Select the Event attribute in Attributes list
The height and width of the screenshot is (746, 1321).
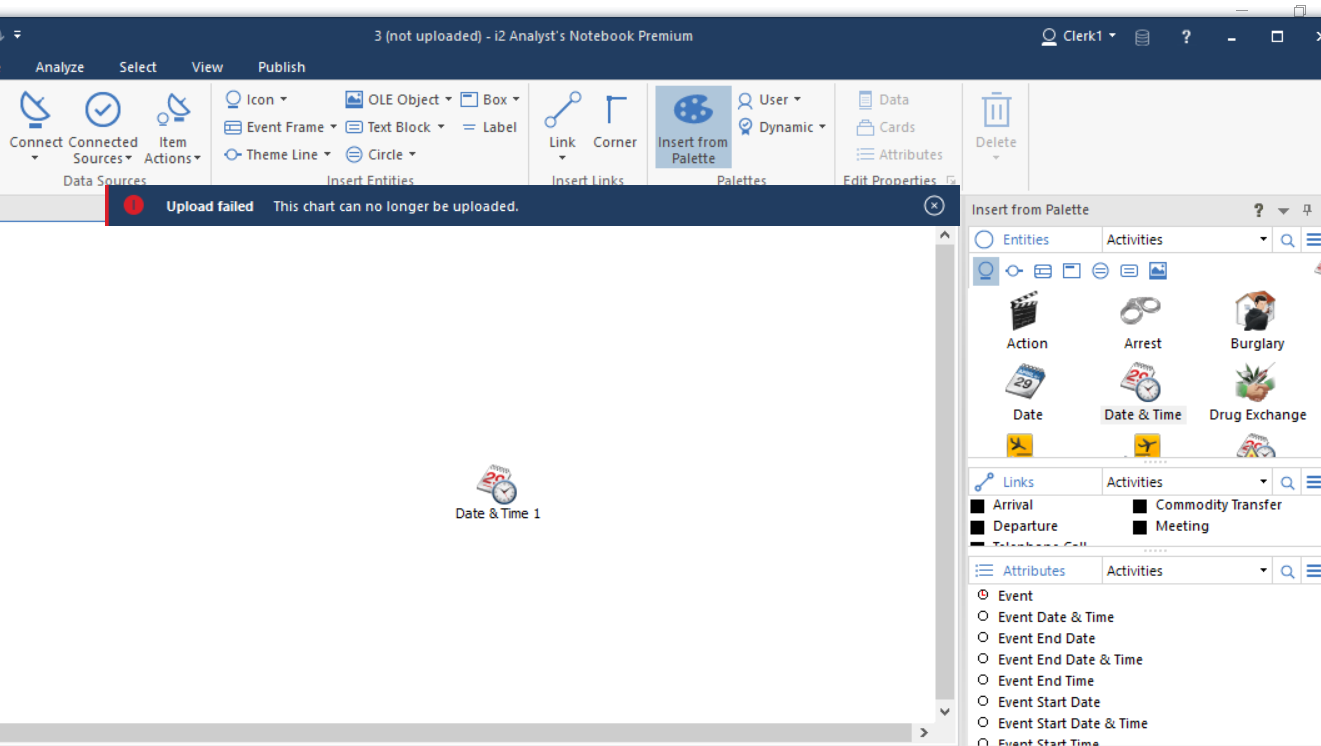[x=1014, y=595]
